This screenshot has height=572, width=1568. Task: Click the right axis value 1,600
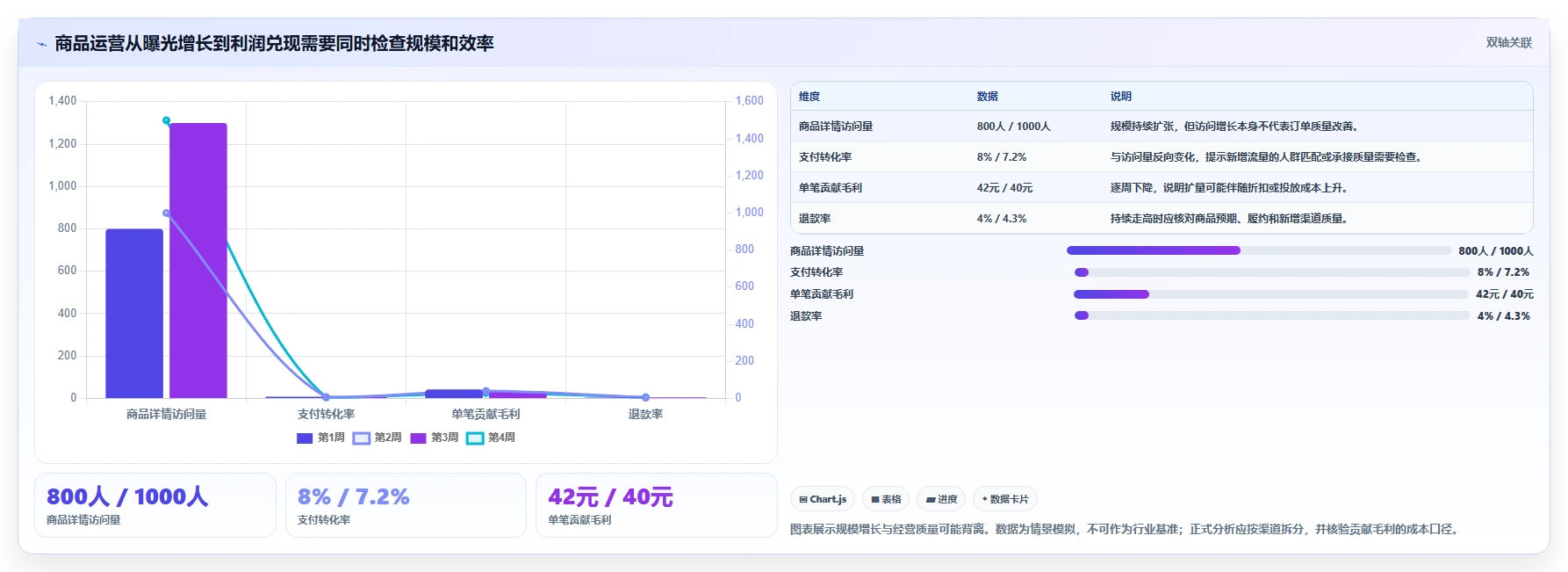(749, 101)
